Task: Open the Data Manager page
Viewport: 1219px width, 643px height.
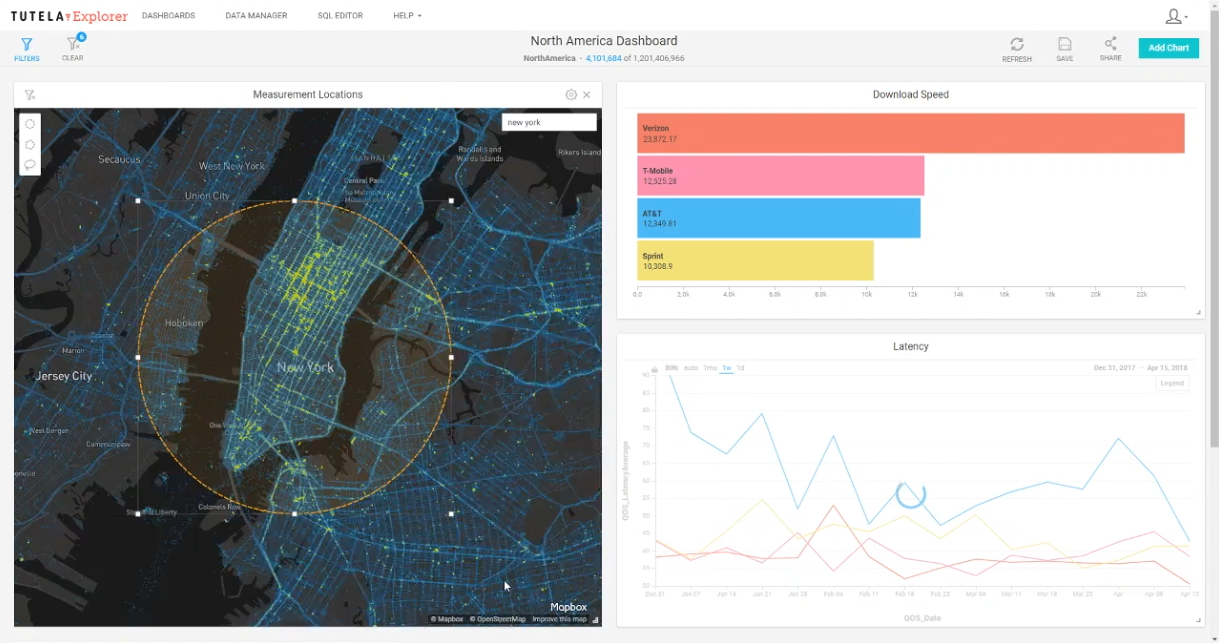Action: [x=256, y=16]
